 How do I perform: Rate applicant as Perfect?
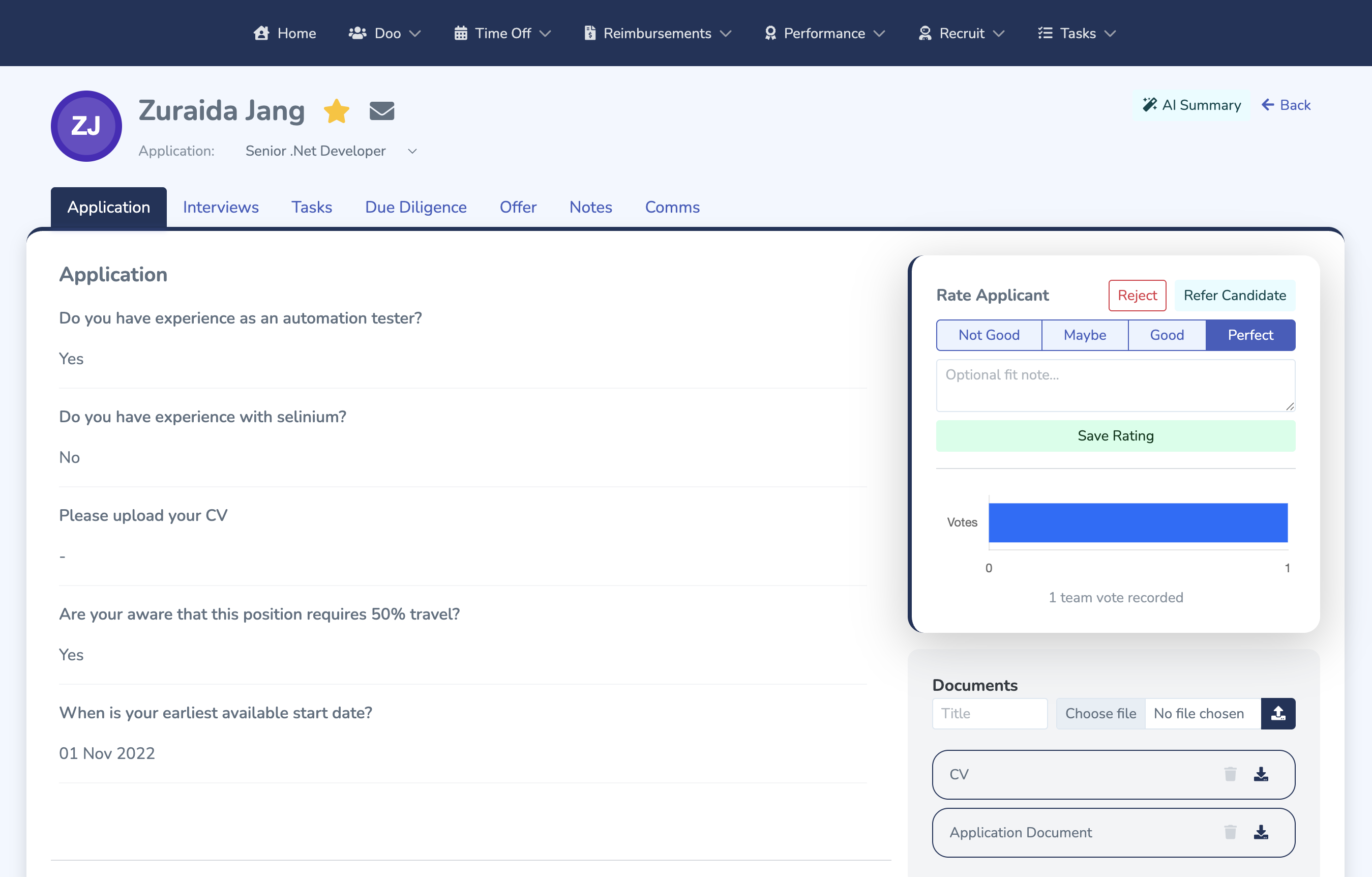[1250, 335]
